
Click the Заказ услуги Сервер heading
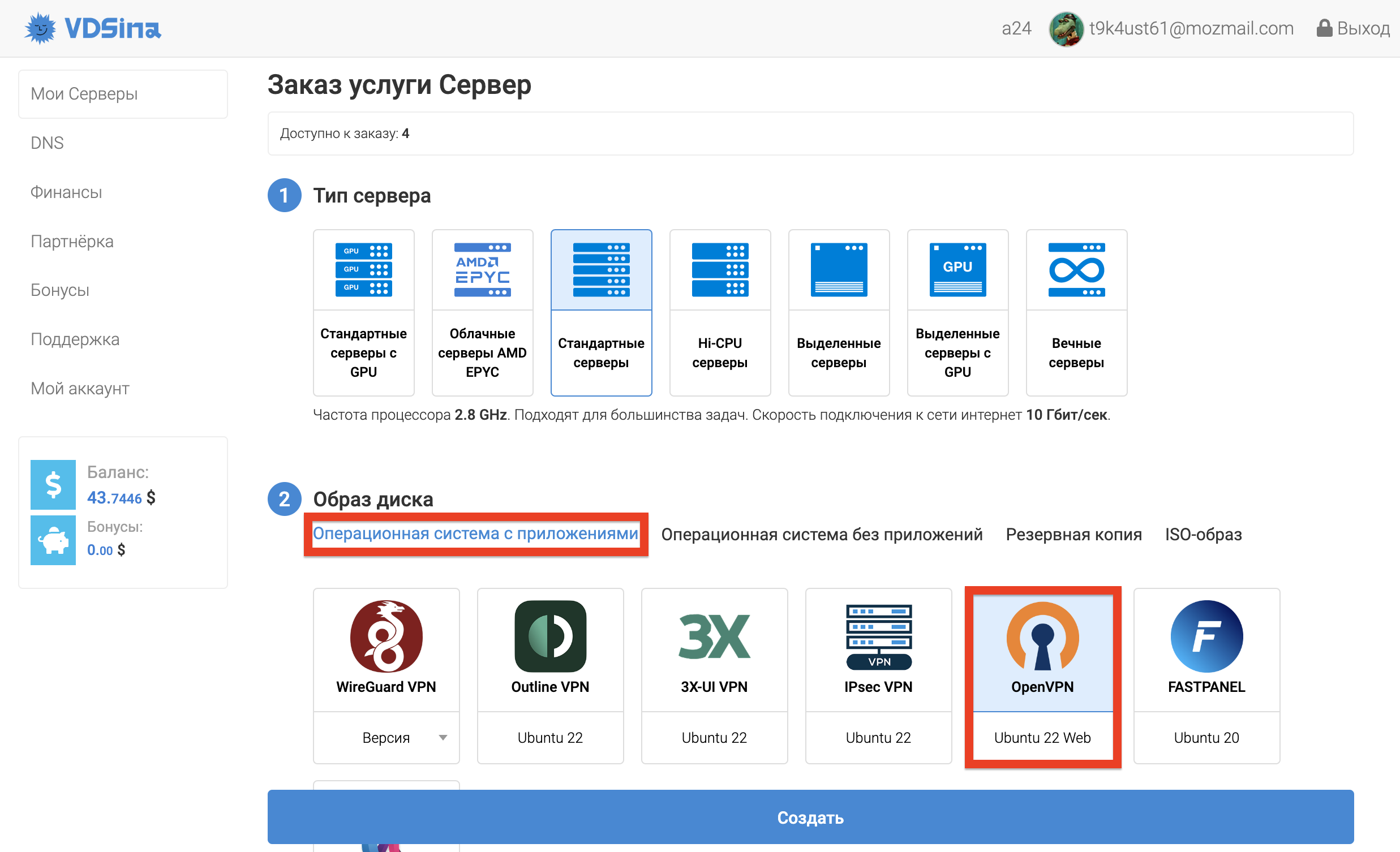point(399,85)
